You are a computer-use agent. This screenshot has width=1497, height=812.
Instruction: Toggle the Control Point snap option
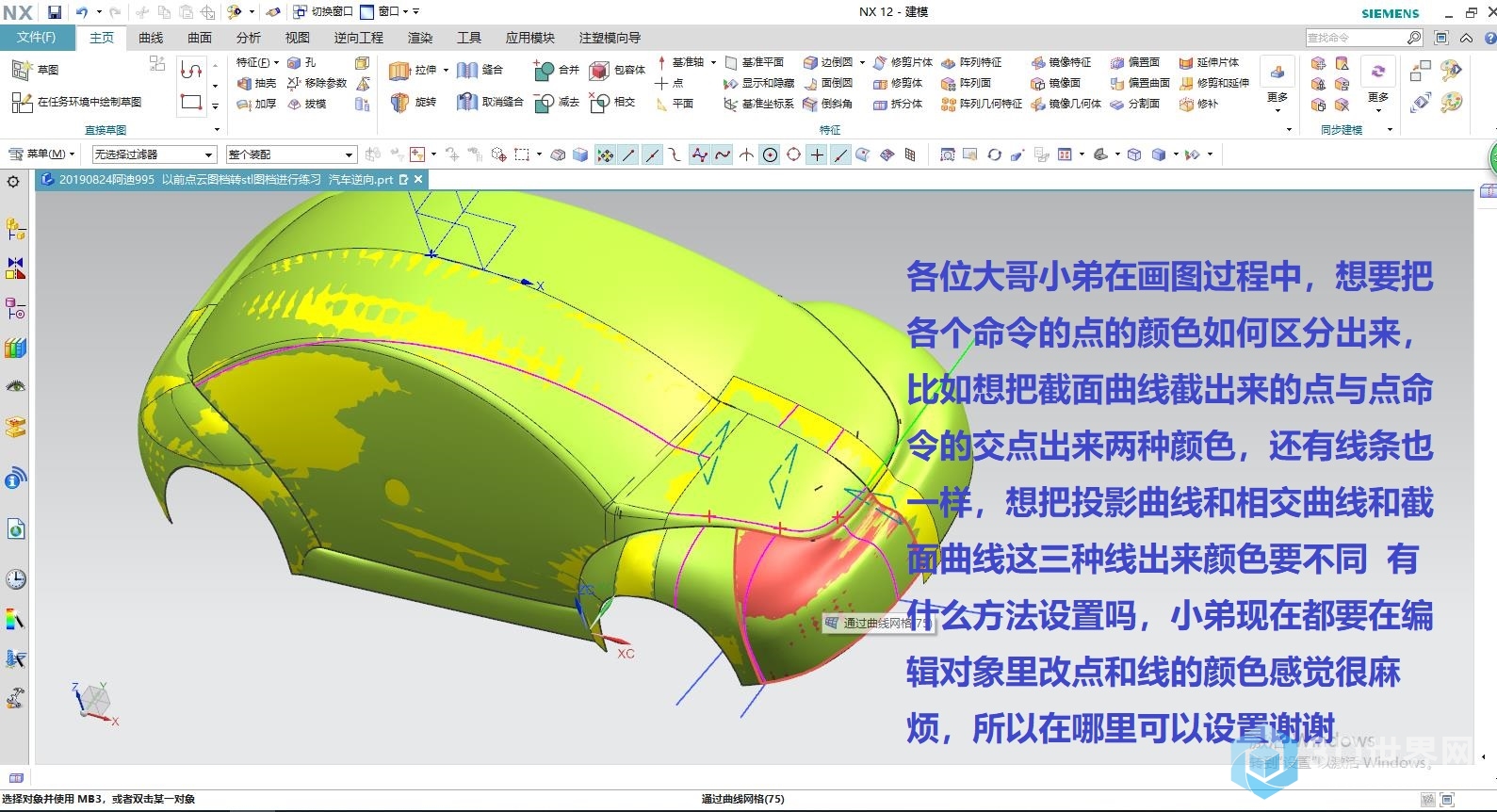[675, 154]
